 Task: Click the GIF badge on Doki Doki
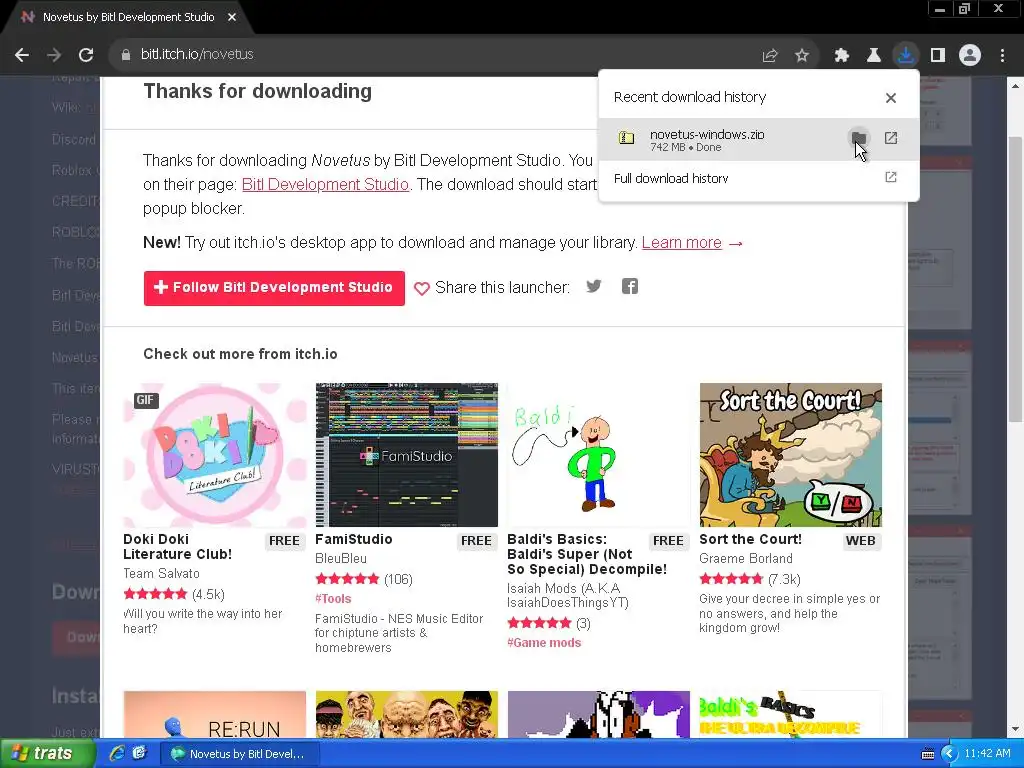pyautogui.click(x=146, y=400)
